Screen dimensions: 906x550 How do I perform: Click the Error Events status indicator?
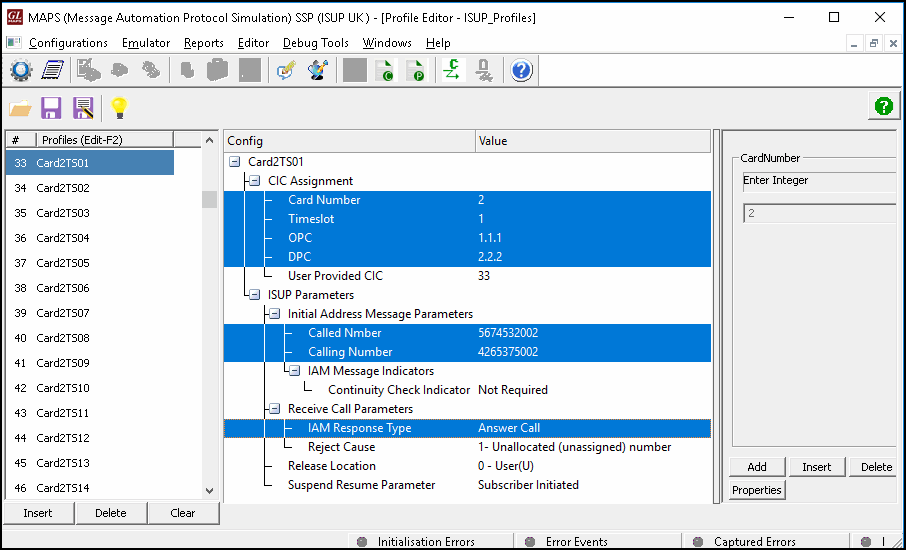pyautogui.click(x=569, y=542)
